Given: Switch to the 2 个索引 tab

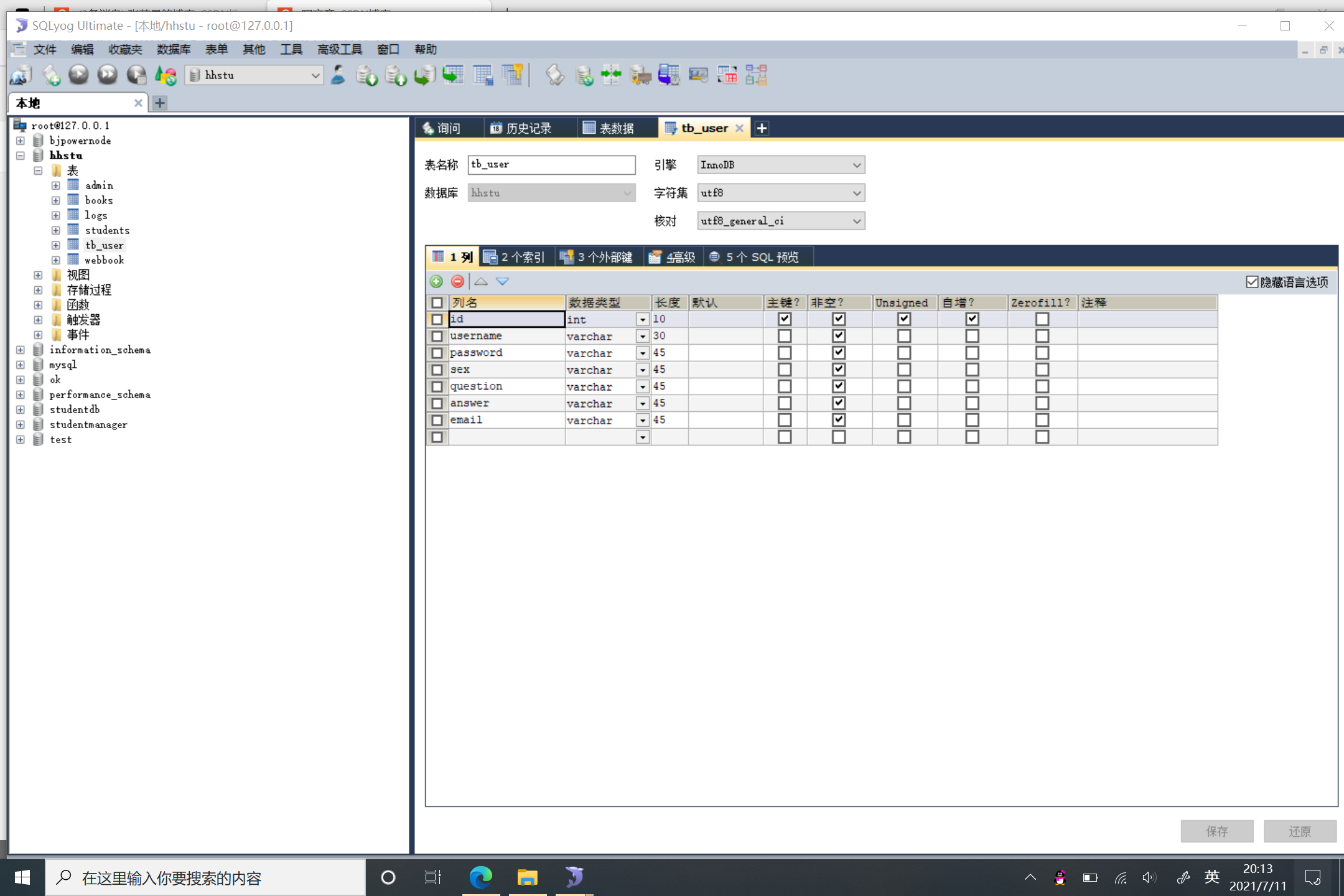Looking at the screenshot, I should pos(515,257).
